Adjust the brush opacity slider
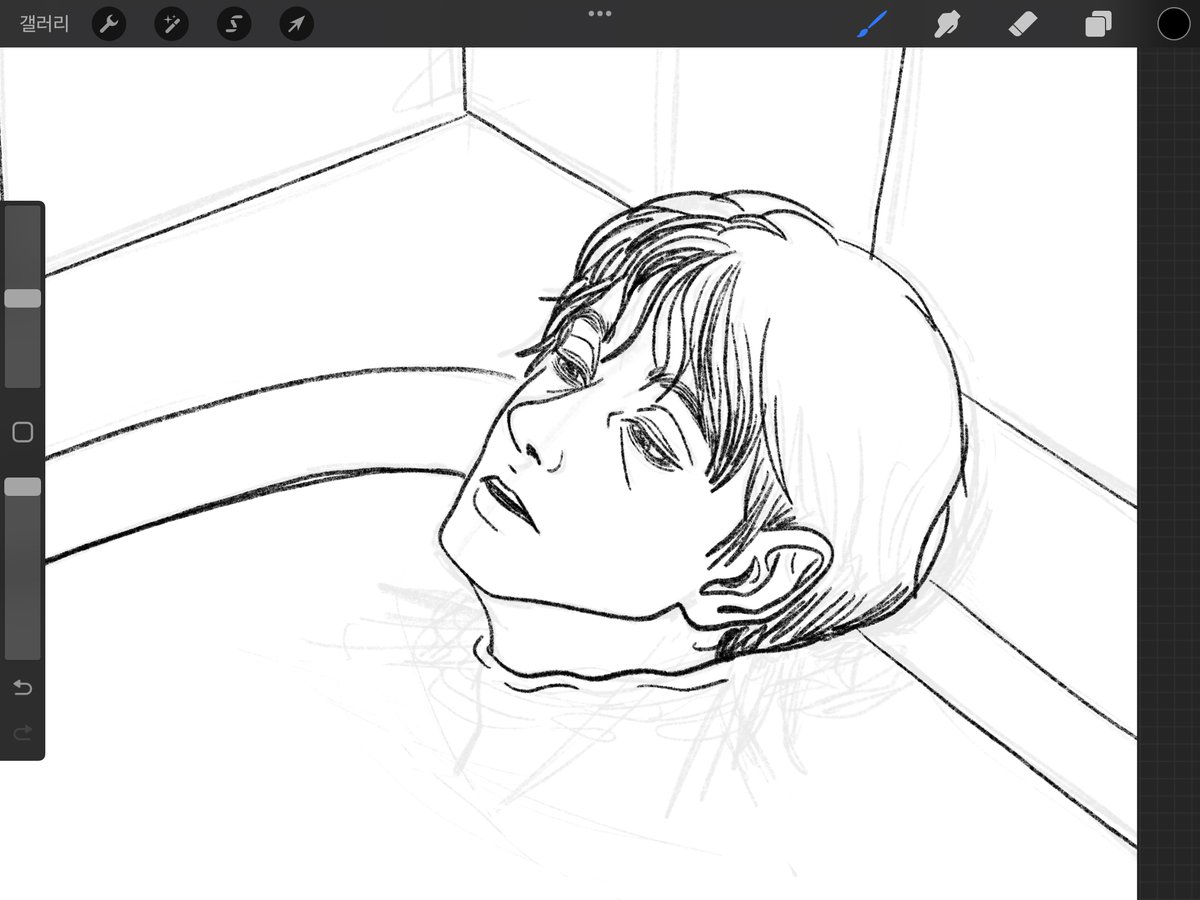The image size is (1200, 900). point(22,487)
